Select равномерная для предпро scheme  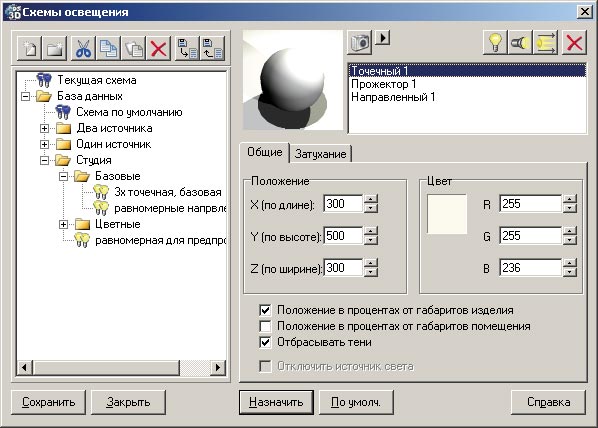tap(161, 240)
